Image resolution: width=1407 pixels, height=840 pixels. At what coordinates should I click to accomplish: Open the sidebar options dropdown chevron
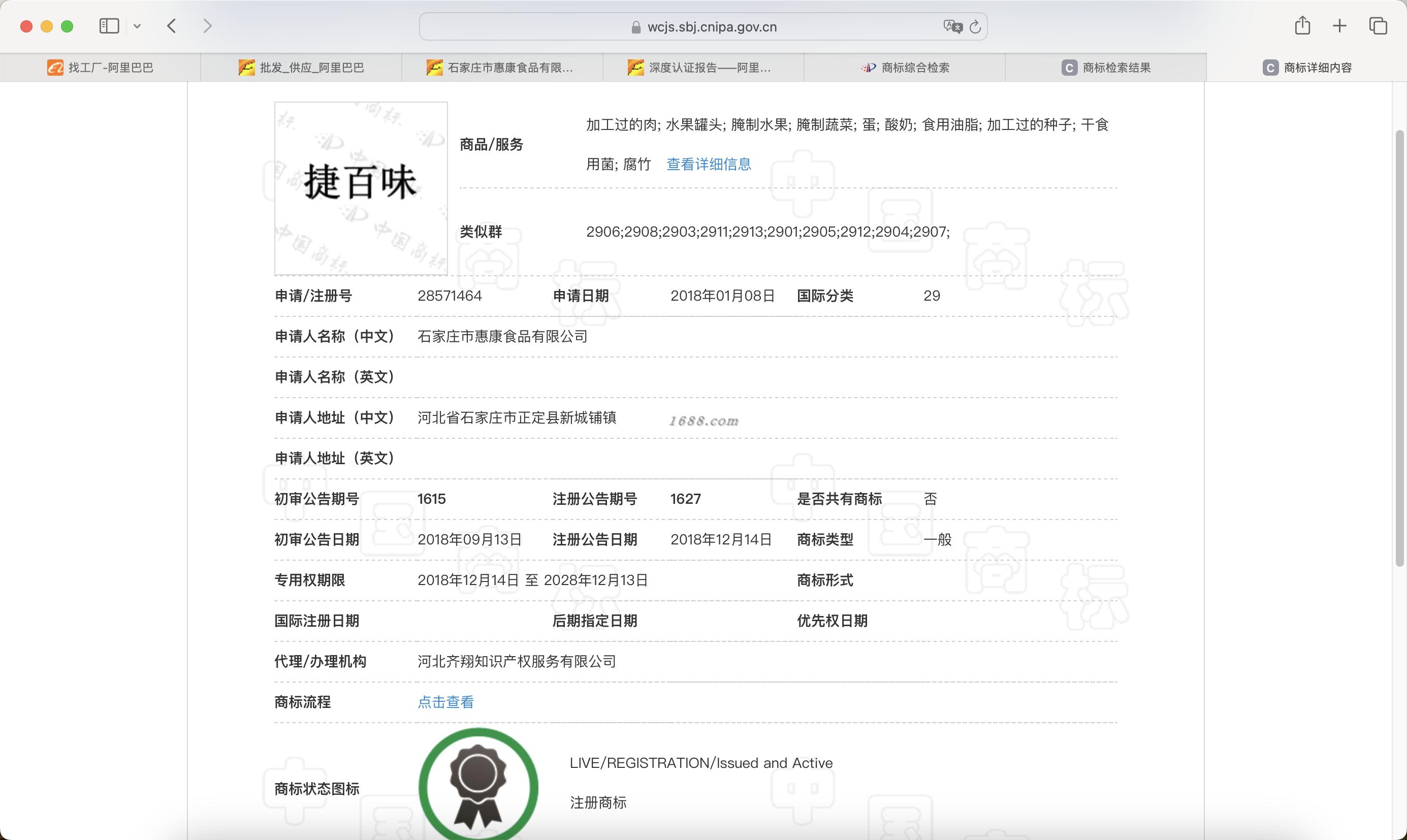click(137, 26)
